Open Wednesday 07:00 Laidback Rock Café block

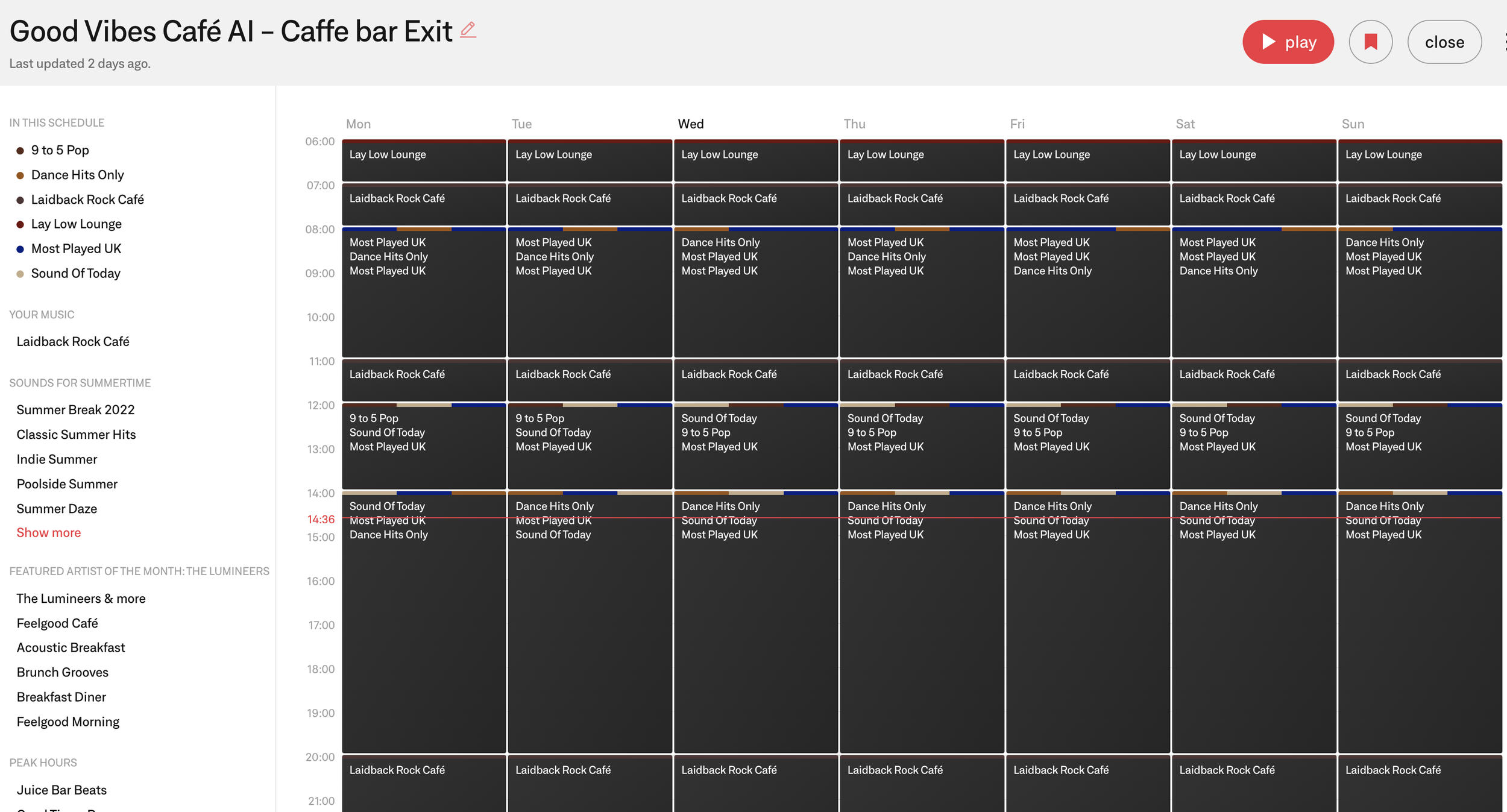[x=756, y=204]
